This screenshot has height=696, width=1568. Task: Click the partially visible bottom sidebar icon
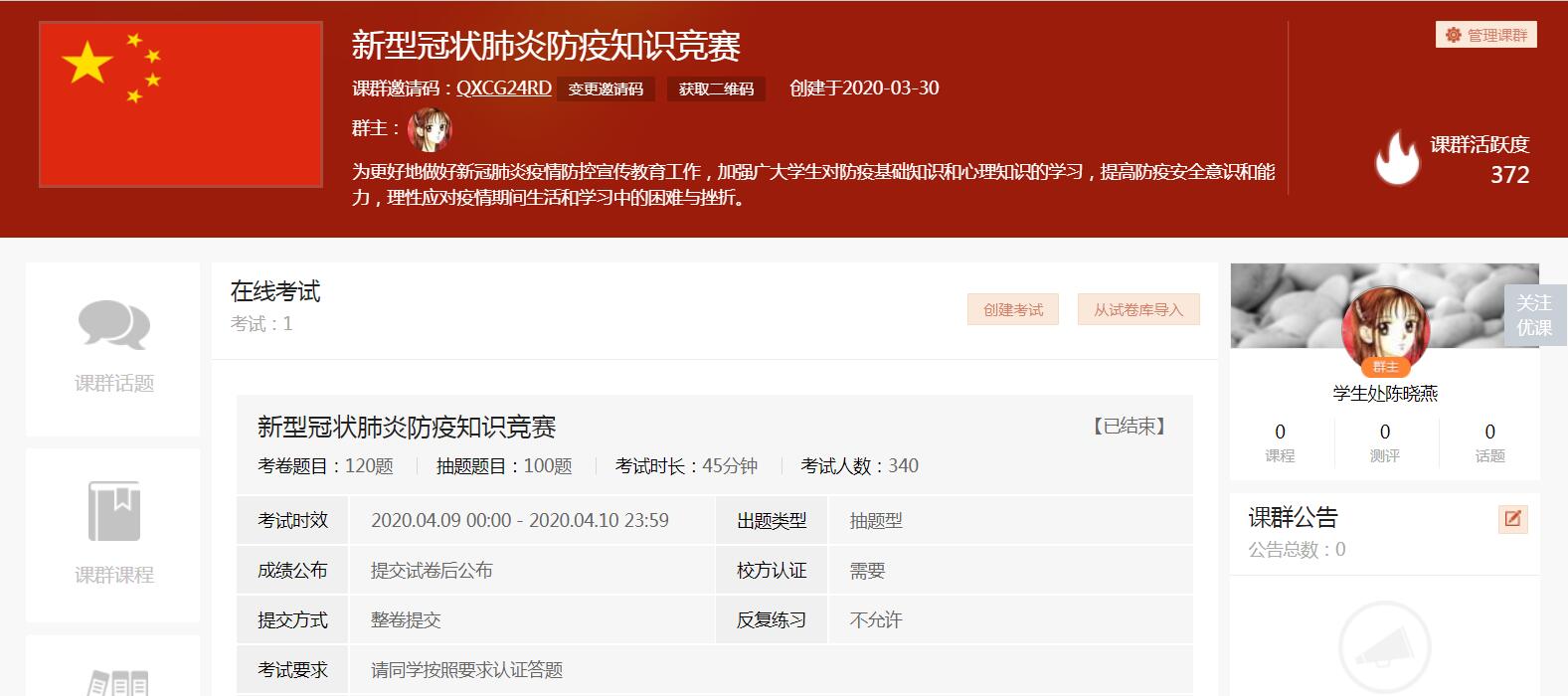tap(117, 682)
